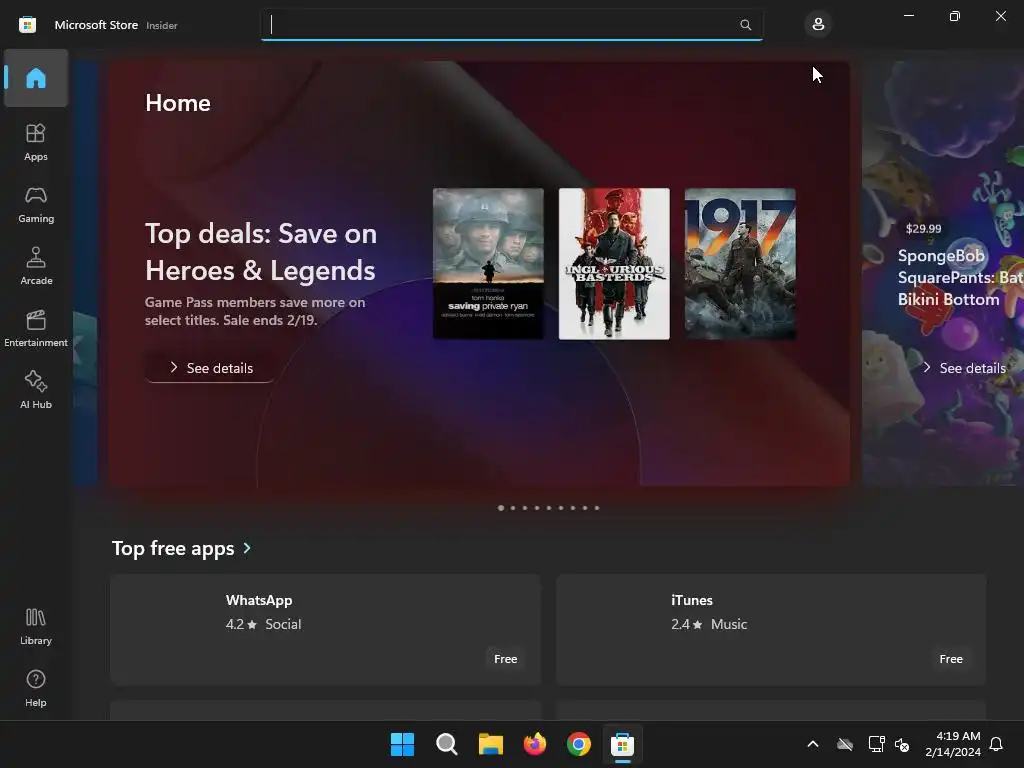Image resolution: width=1024 pixels, height=768 pixels.
Task: Click Free on the WhatsApp card
Action: pyautogui.click(x=505, y=659)
